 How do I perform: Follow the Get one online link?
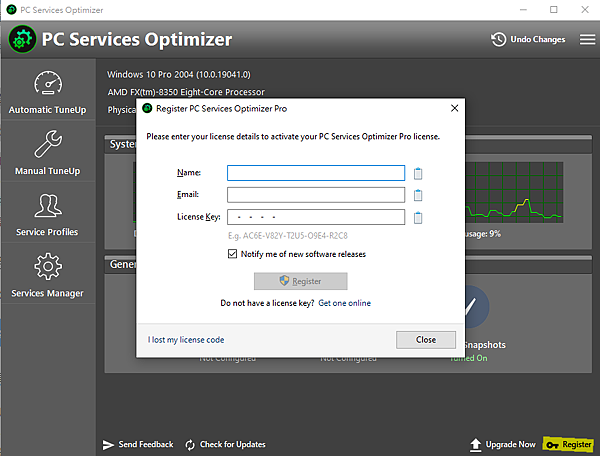pyautogui.click(x=344, y=303)
